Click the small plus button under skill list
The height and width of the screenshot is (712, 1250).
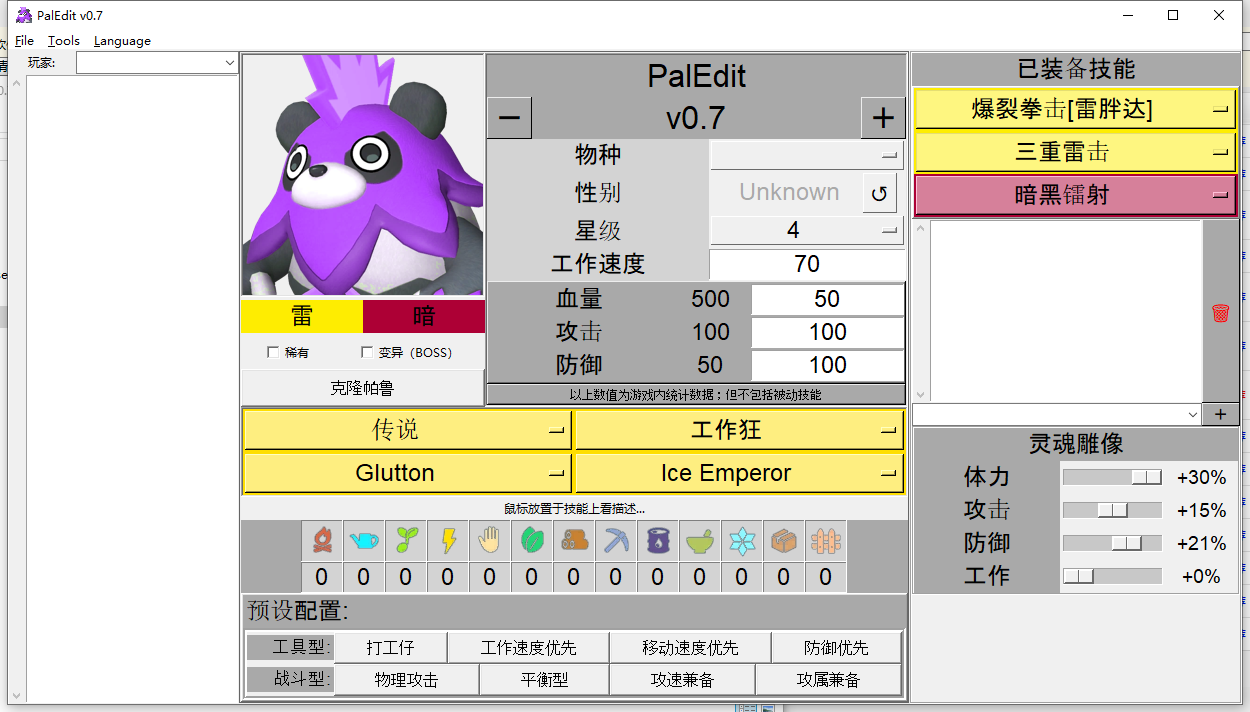[x=1220, y=414]
